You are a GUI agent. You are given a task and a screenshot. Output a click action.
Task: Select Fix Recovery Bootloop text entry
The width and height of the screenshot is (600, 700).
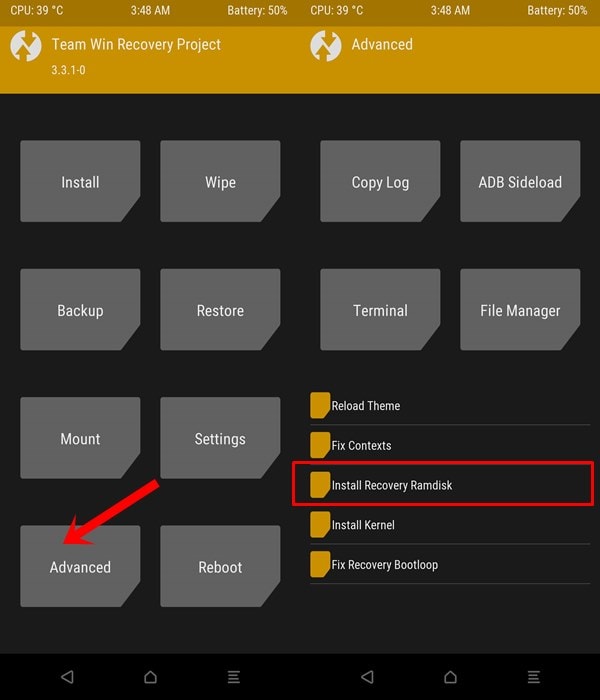pyautogui.click(x=385, y=565)
